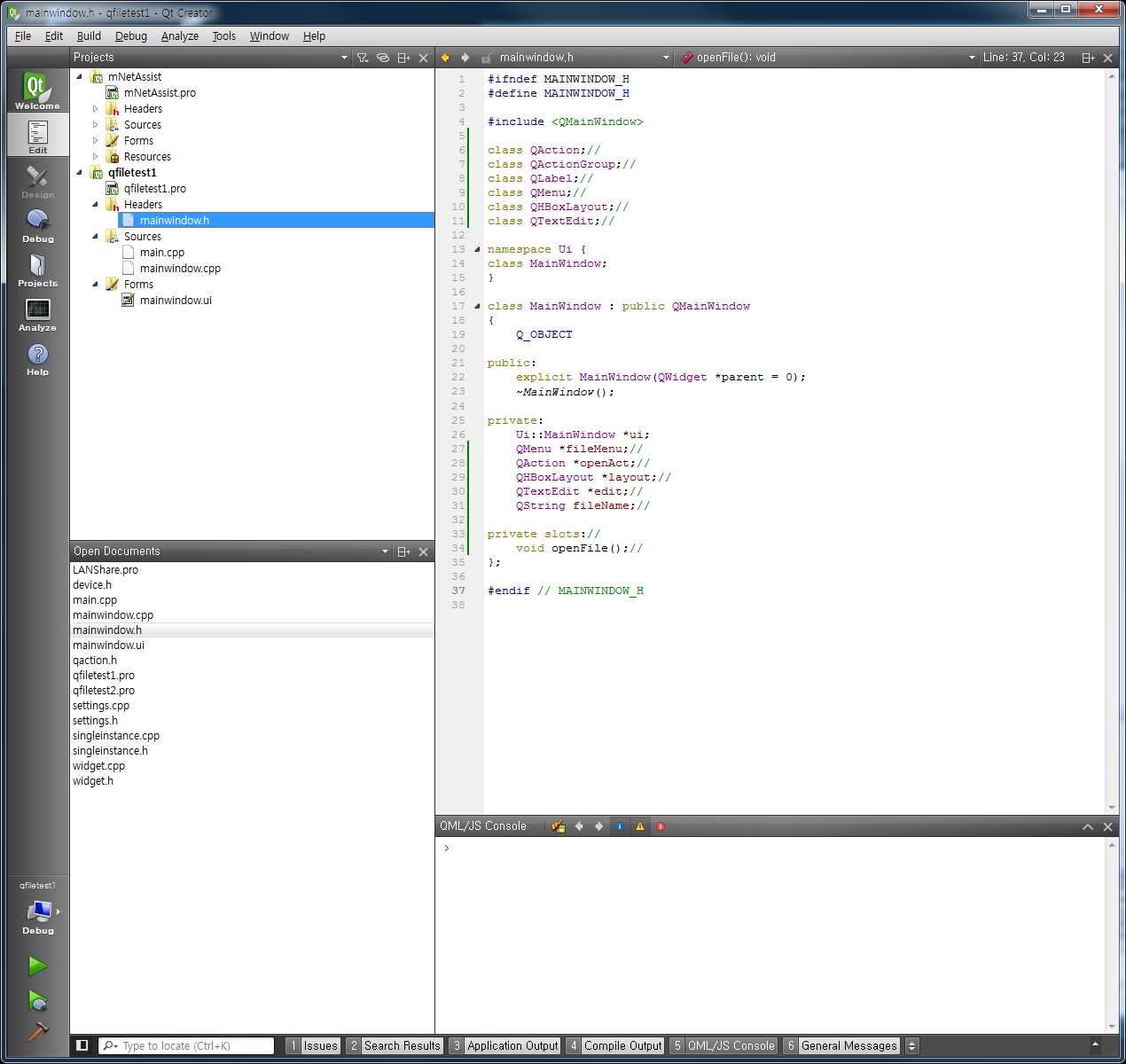Open singleinstance.h from Open Documents

(110, 751)
